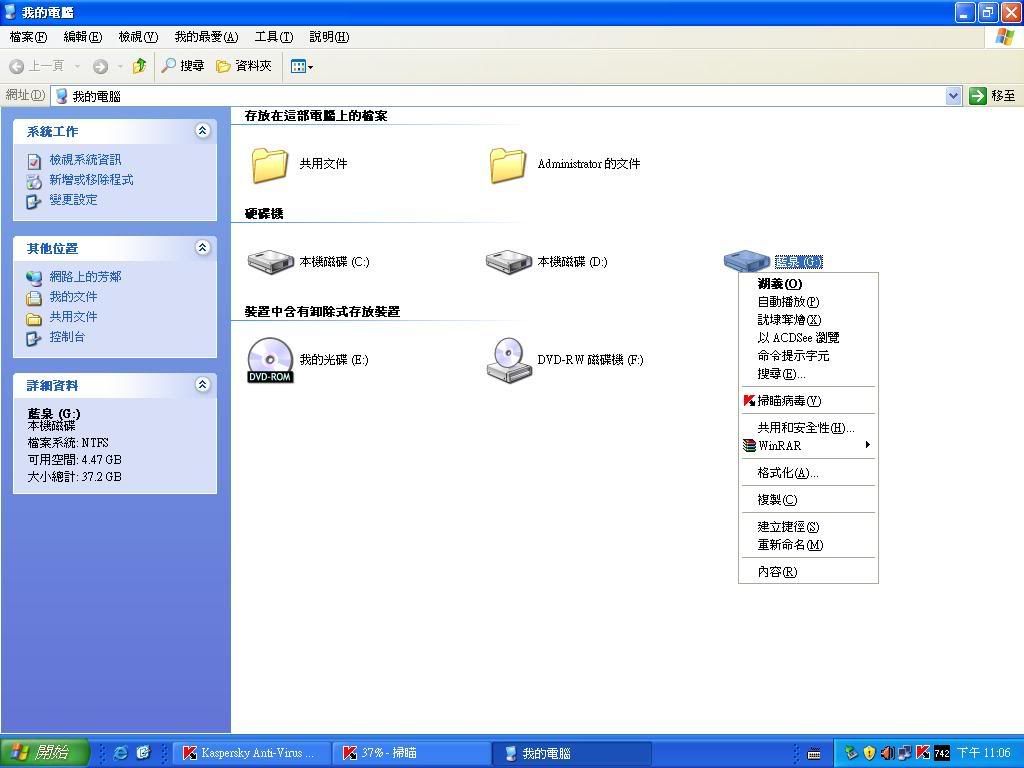This screenshot has height=768, width=1024.
Task: Open the 檢視 menu in menu bar
Action: 138,37
